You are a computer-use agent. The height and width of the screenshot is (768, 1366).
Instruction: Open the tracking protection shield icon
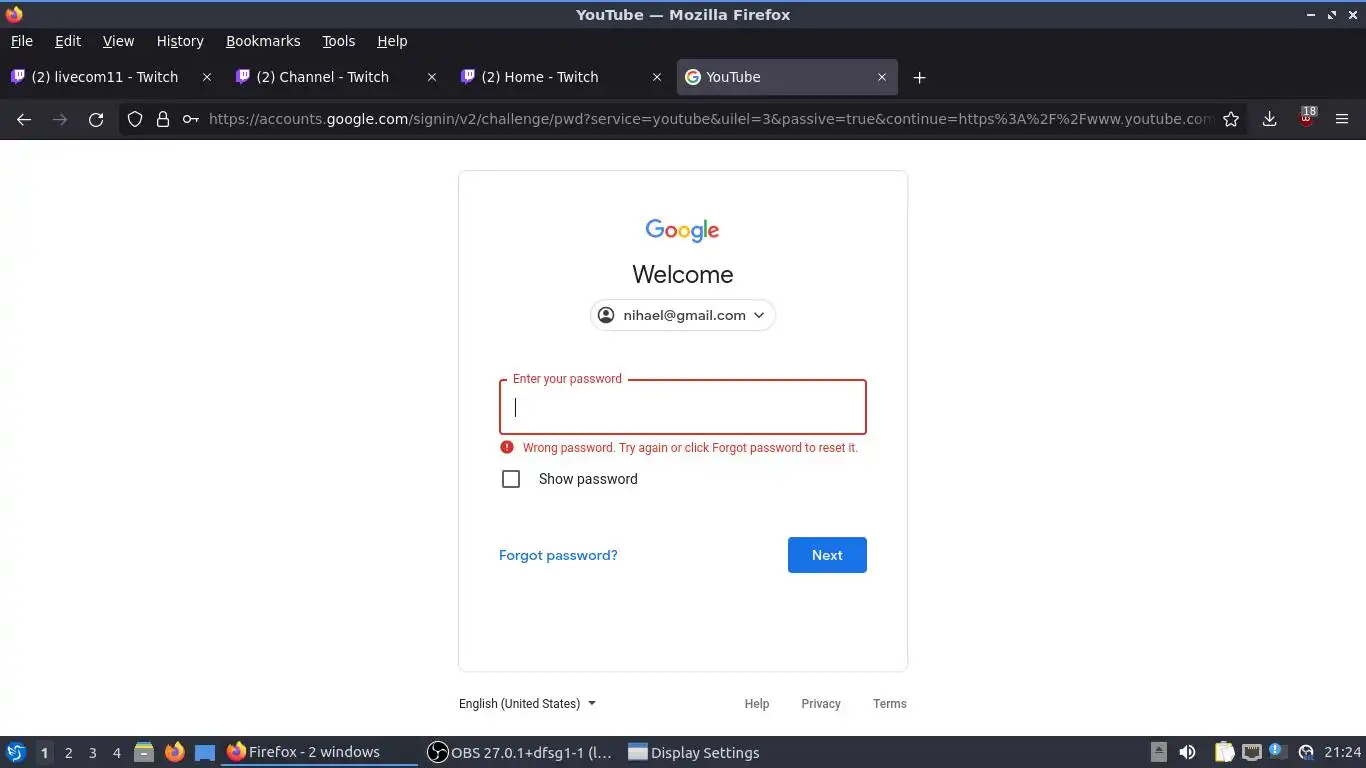[x=135, y=119]
